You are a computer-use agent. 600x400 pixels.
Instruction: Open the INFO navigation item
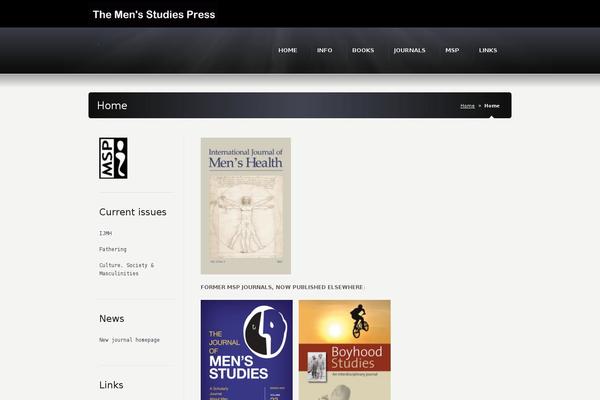tap(324, 51)
